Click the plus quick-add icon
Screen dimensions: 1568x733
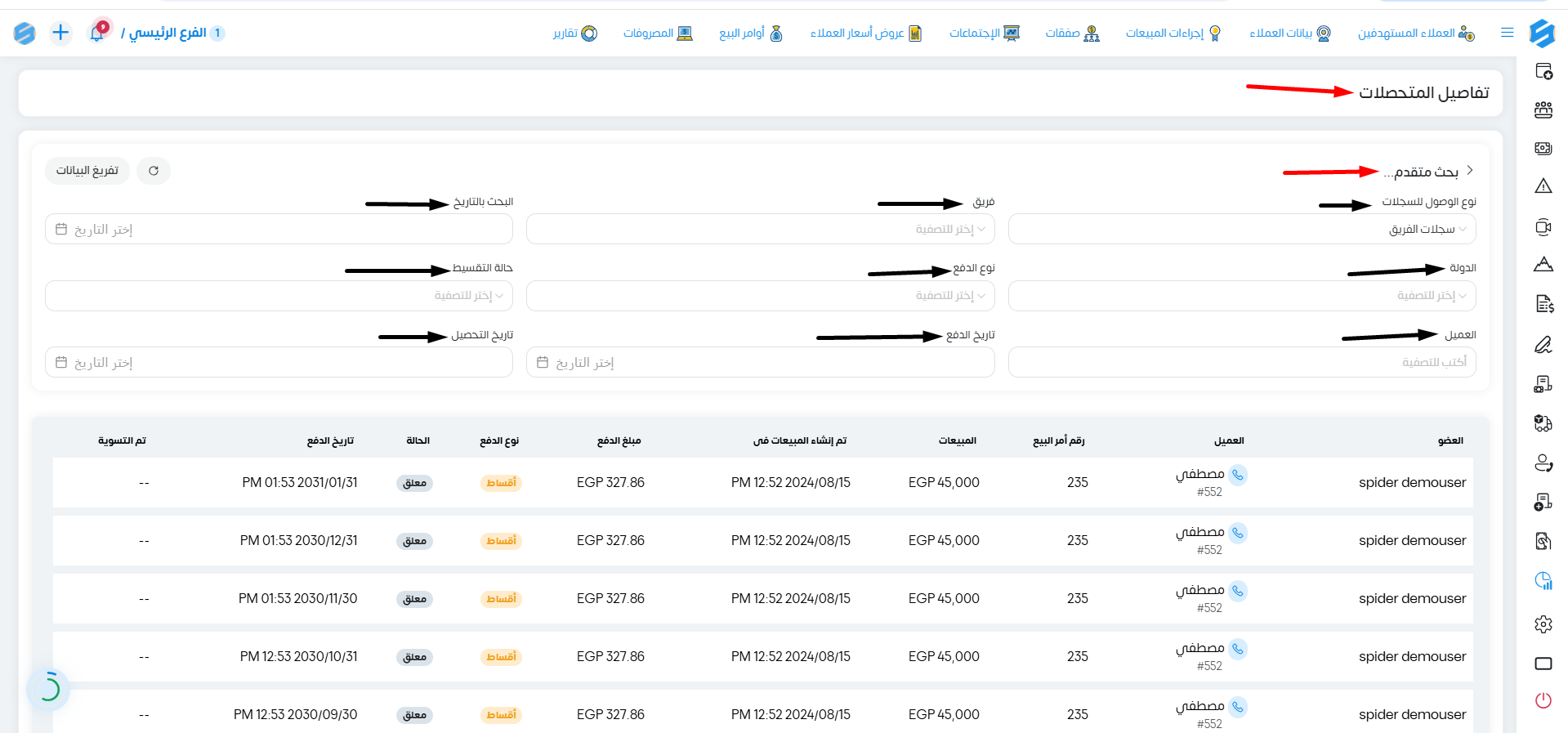click(60, 33)
